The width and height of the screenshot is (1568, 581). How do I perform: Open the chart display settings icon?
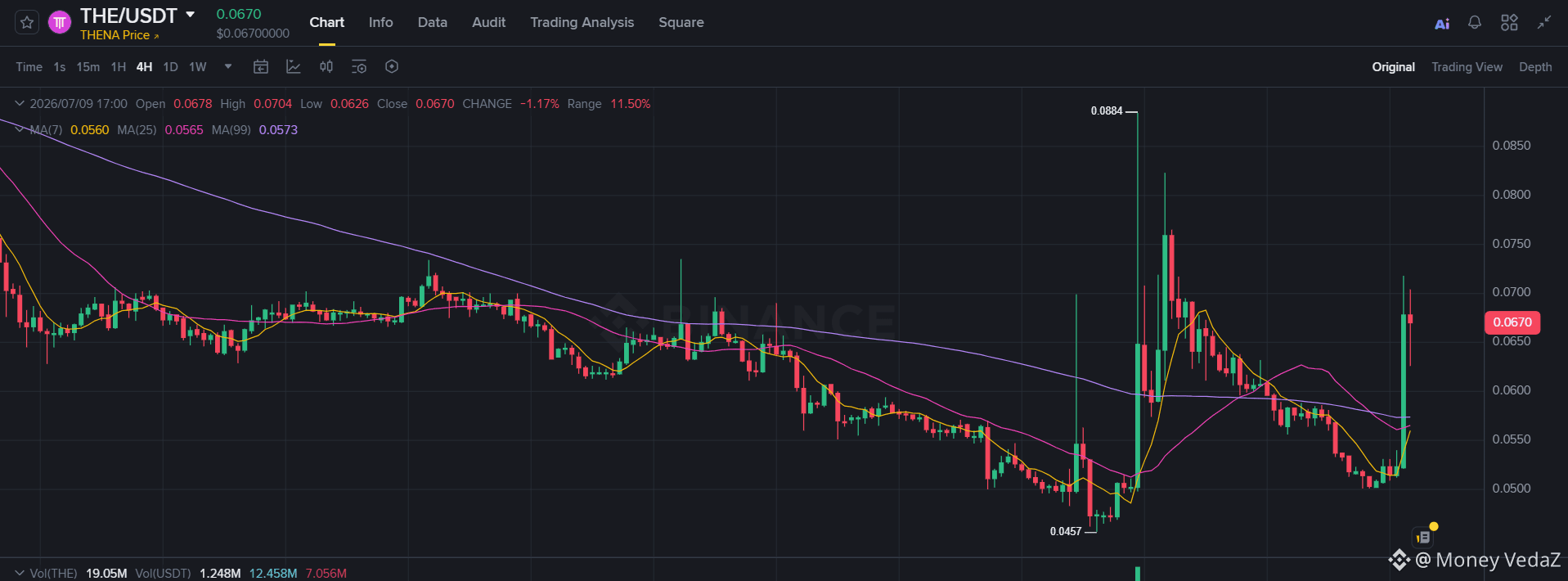(x=359, y=67)
